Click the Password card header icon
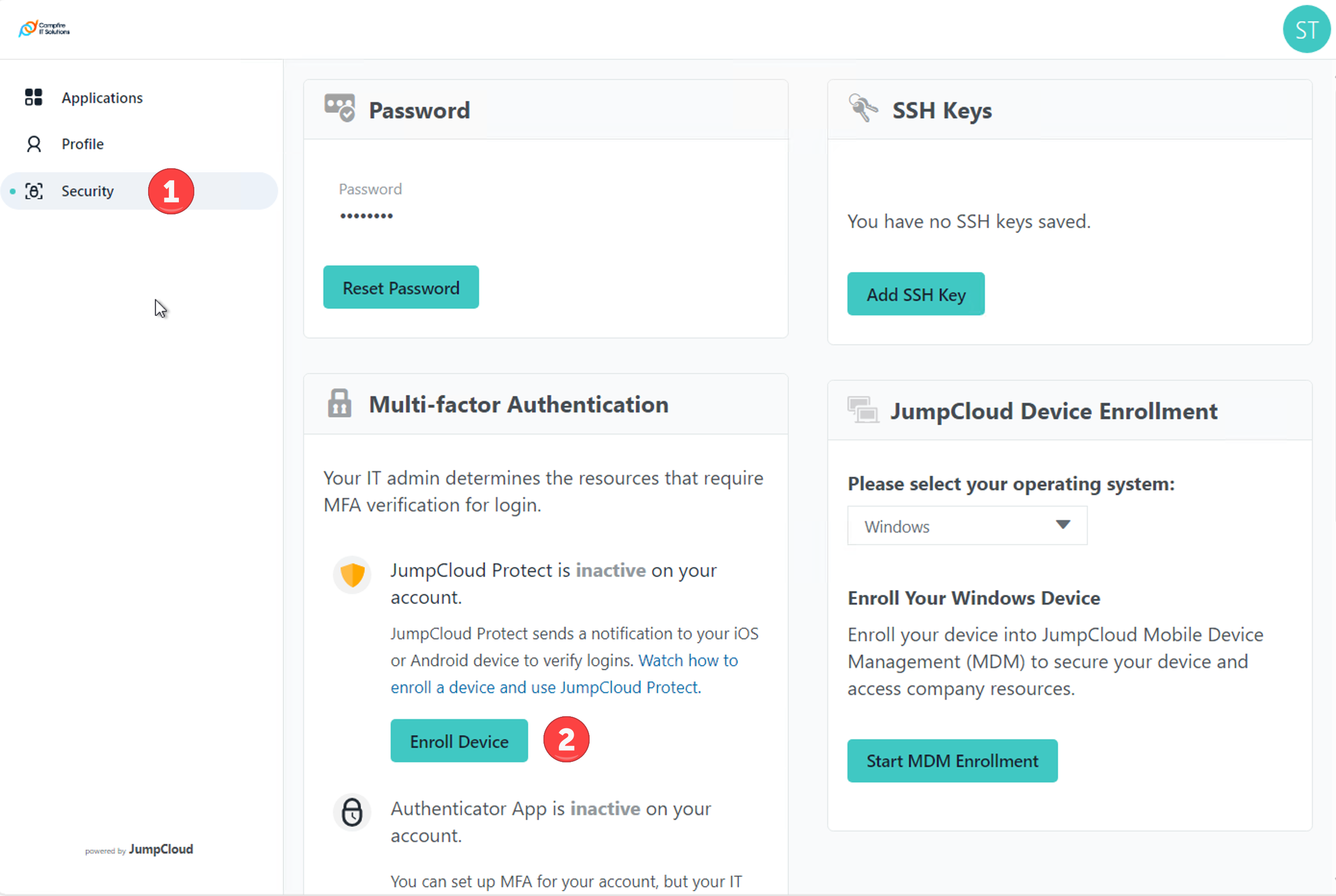This screenshot has height=896, width=1336. tap(340, 108)
